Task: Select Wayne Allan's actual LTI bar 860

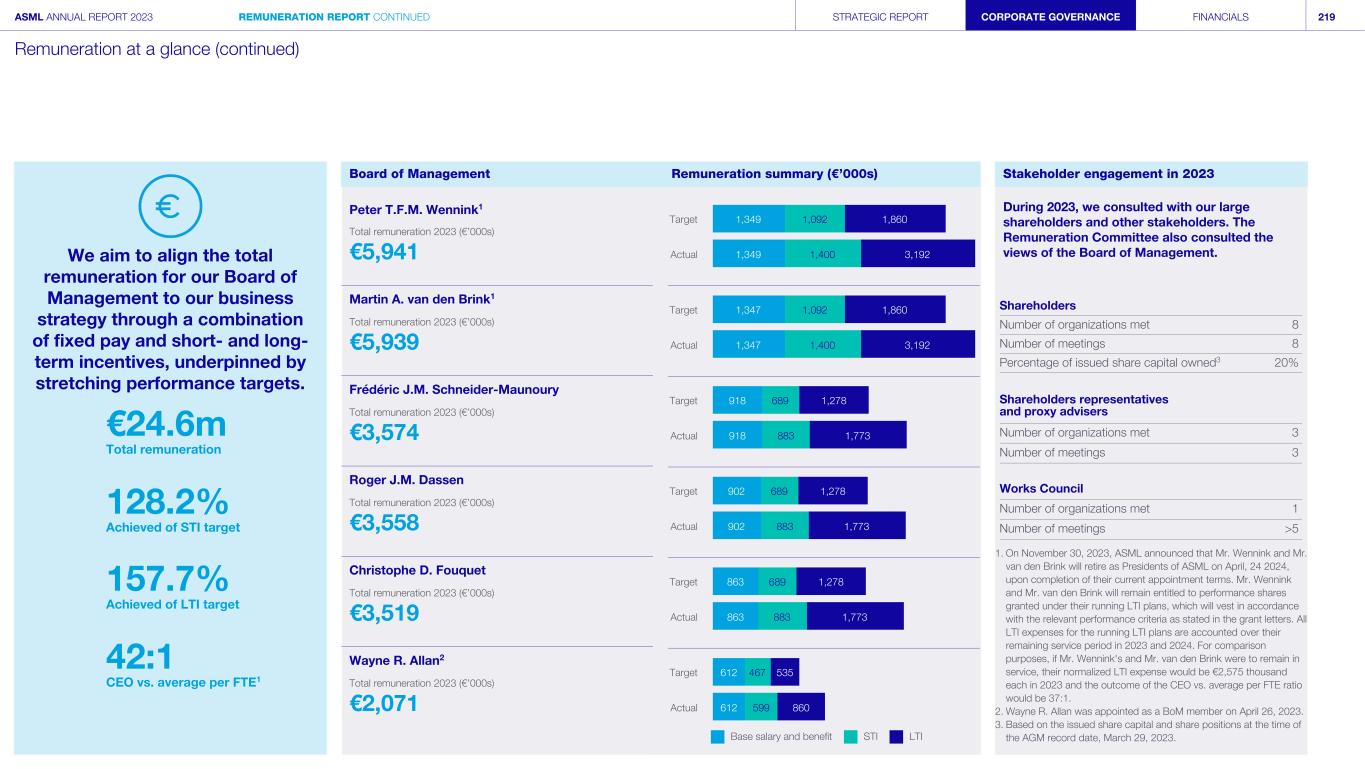Action: 801,707
